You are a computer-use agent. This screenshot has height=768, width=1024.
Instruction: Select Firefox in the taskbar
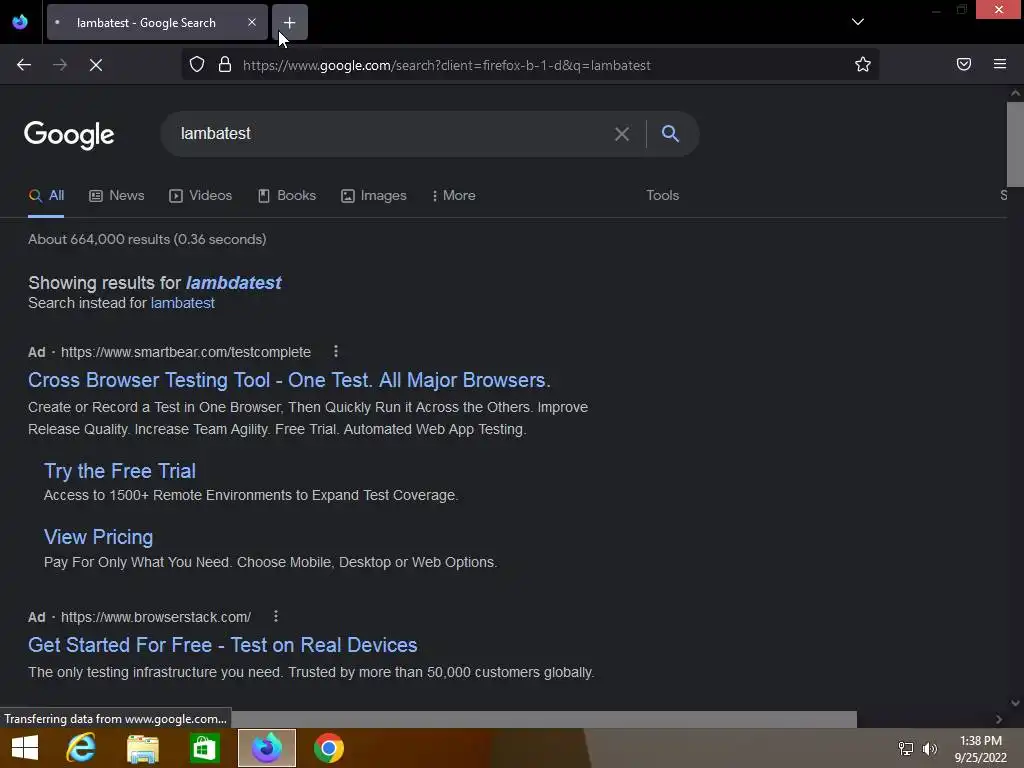tap(266, 748)
